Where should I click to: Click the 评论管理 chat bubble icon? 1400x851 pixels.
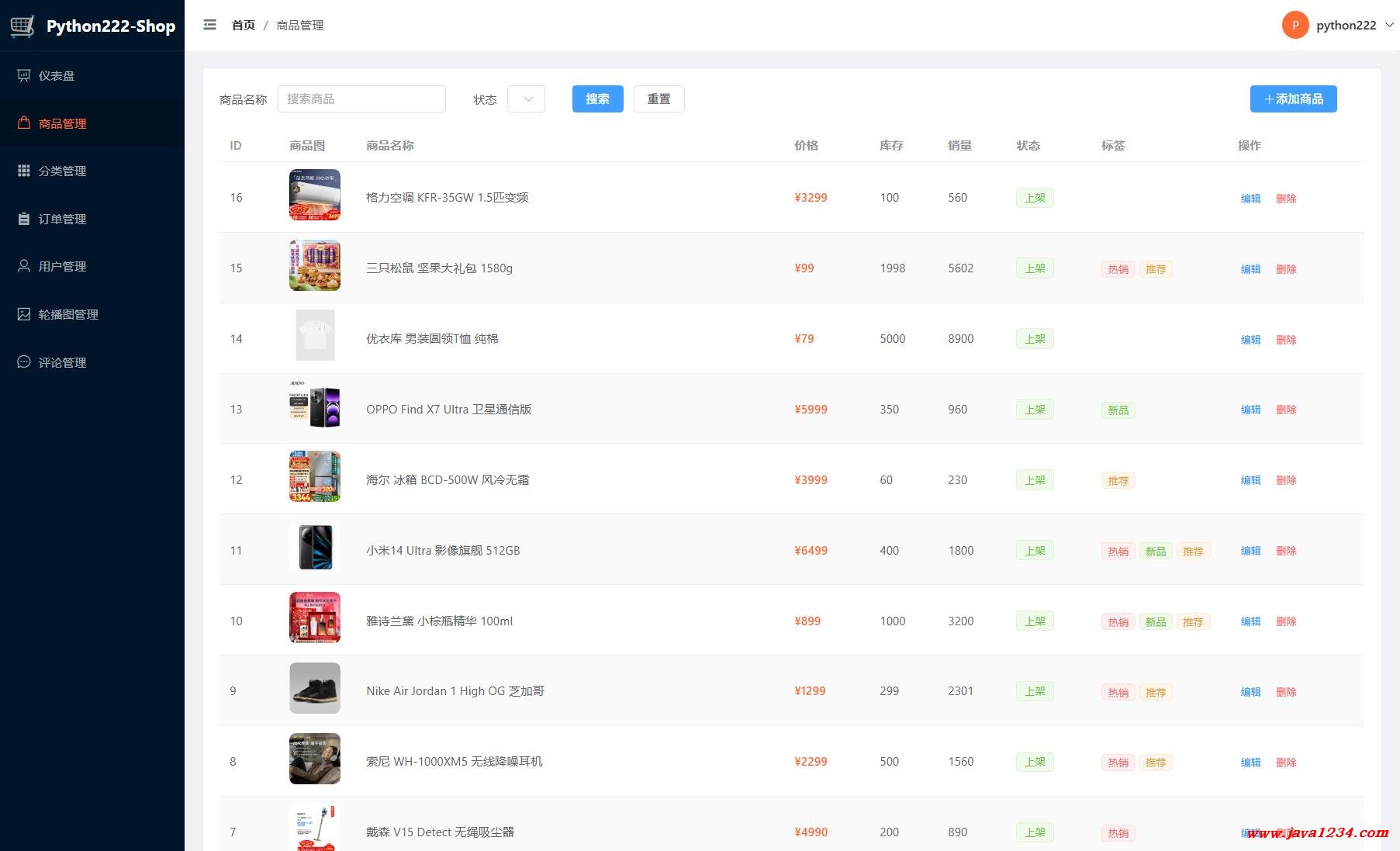coord(24,362)
